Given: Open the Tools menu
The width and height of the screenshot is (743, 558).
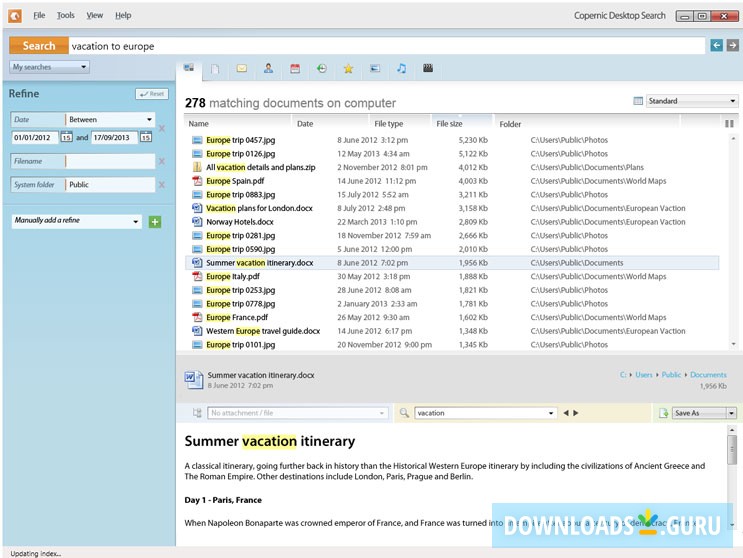Looking at the screenshot, I should [65, 16].
